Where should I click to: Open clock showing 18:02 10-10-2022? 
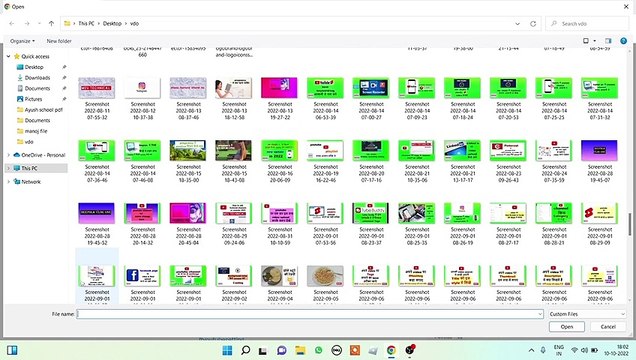[616, 350]
